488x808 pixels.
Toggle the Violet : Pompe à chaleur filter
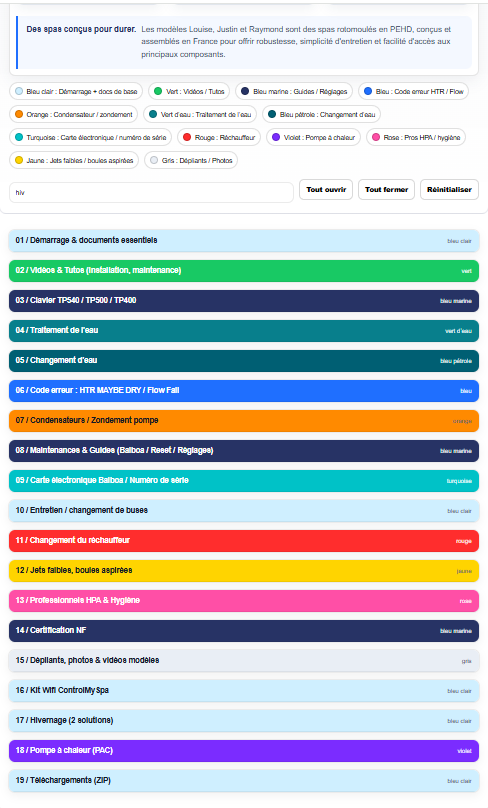coord(313,138)
